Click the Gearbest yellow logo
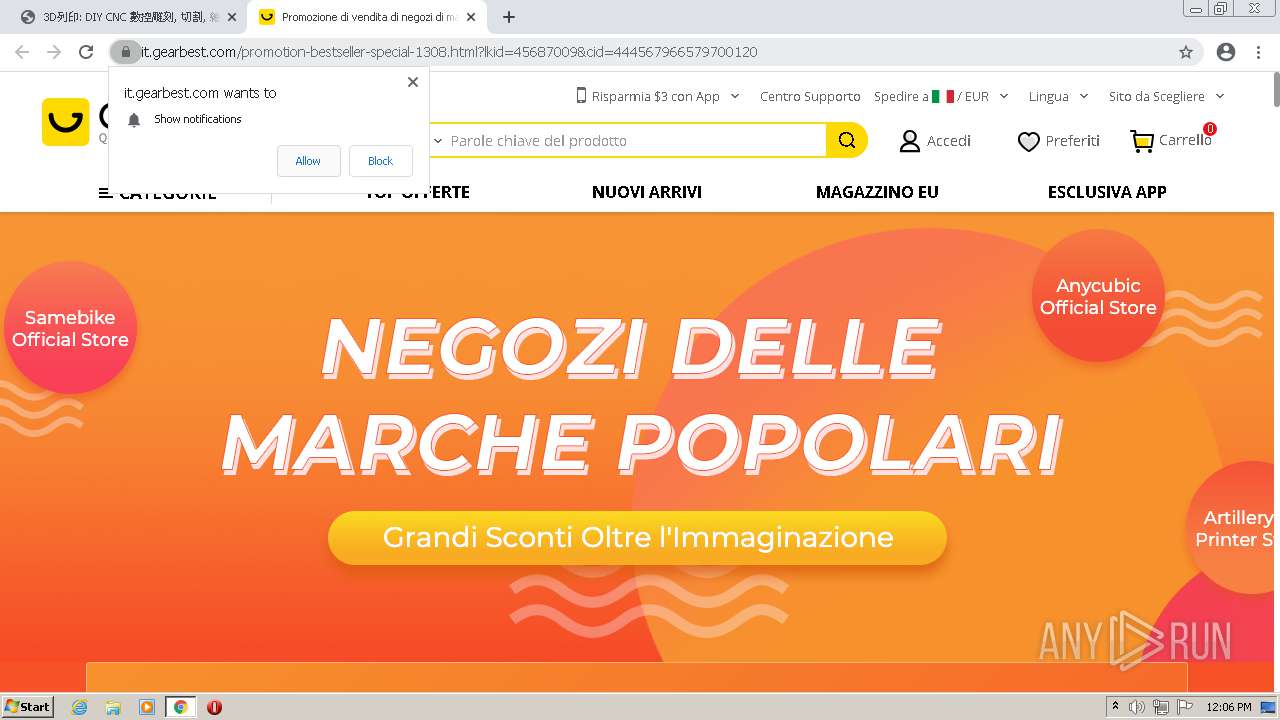 click(66, 122)
